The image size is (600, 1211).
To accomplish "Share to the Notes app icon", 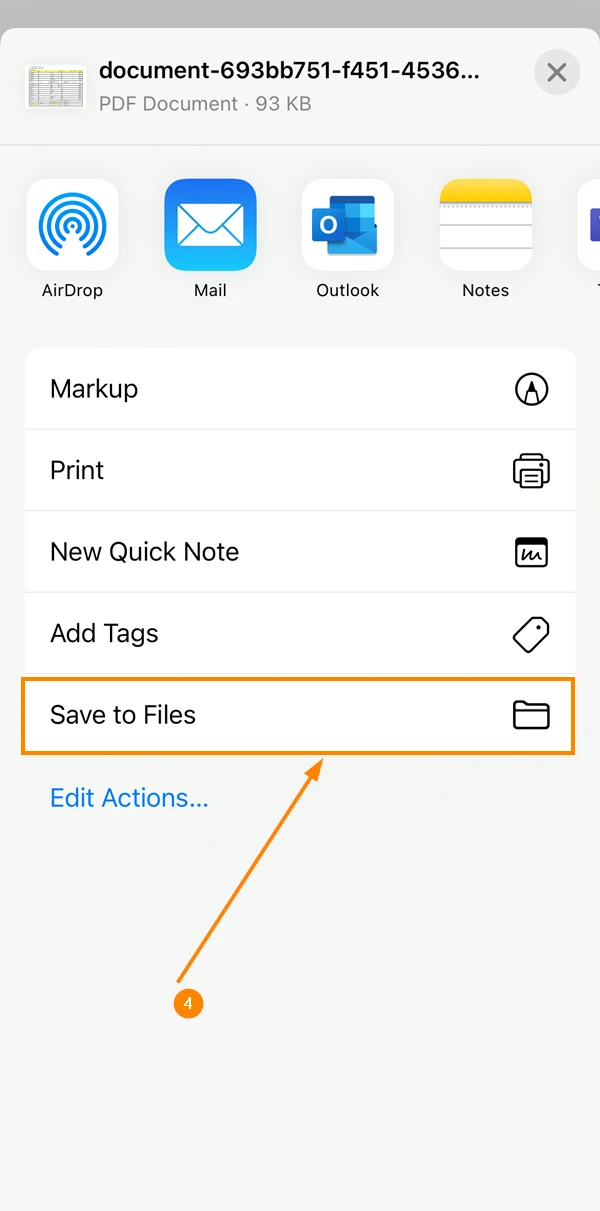I will pyautogui.click(x=486, y=225).
